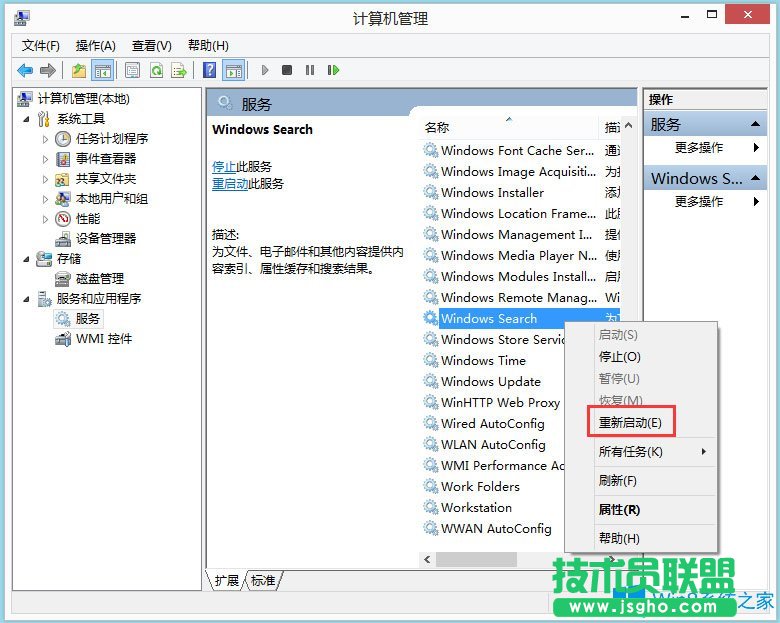
Task: Click the Up one level folder icon
Action: point(79,70)
